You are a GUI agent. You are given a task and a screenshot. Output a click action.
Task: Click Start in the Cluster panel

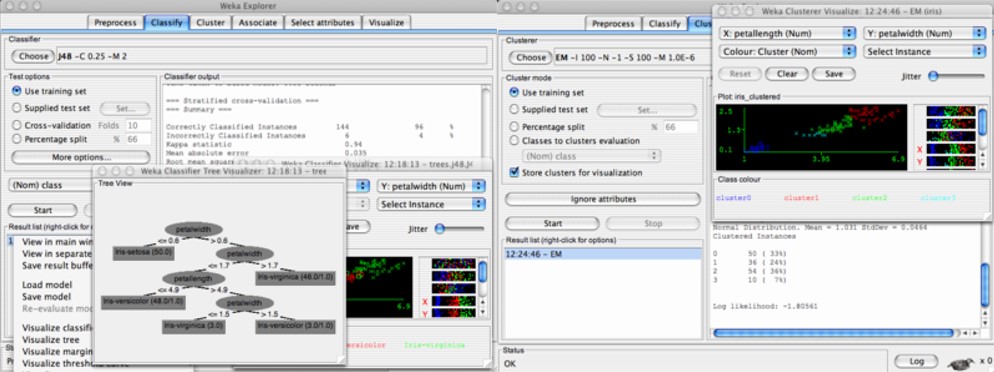point(552,223)
